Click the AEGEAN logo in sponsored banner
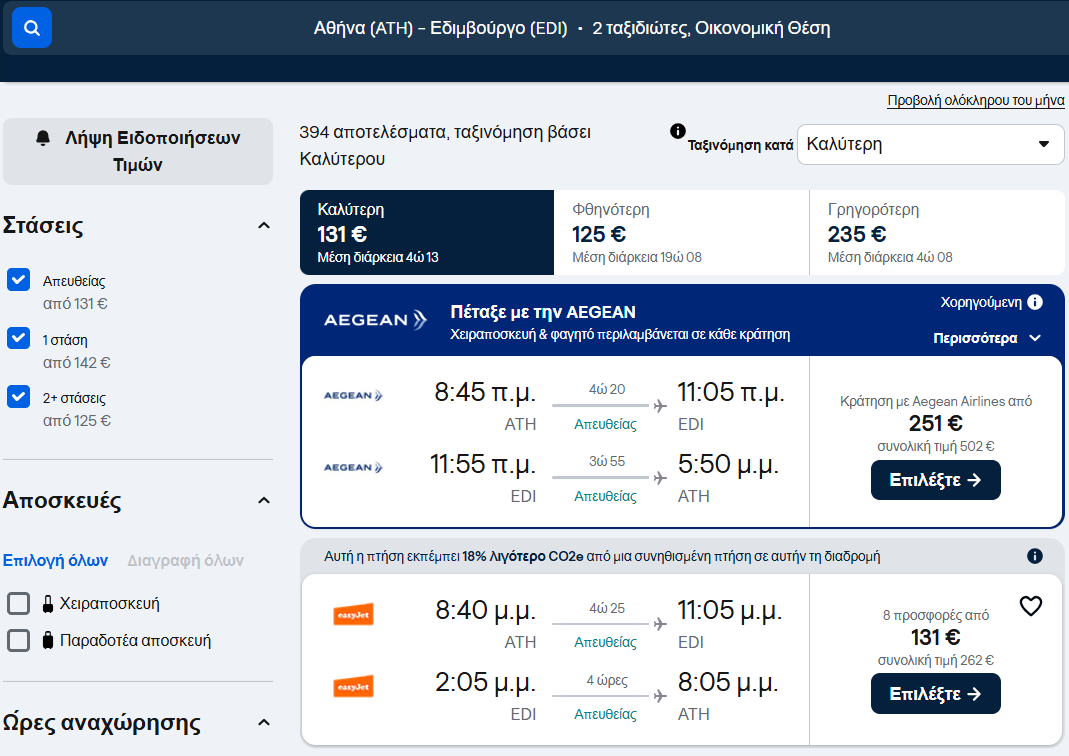This screenshot has height=756, width=1069. pyautogui.click(x=366, y=320)
